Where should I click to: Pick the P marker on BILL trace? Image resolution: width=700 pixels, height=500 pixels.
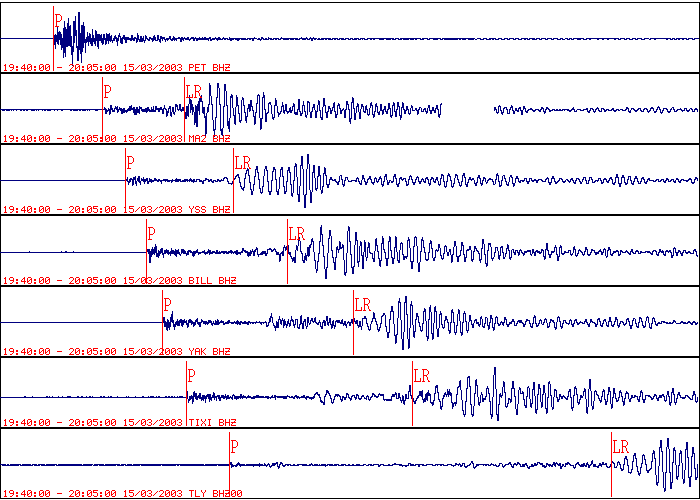click(x=151, y=233)
